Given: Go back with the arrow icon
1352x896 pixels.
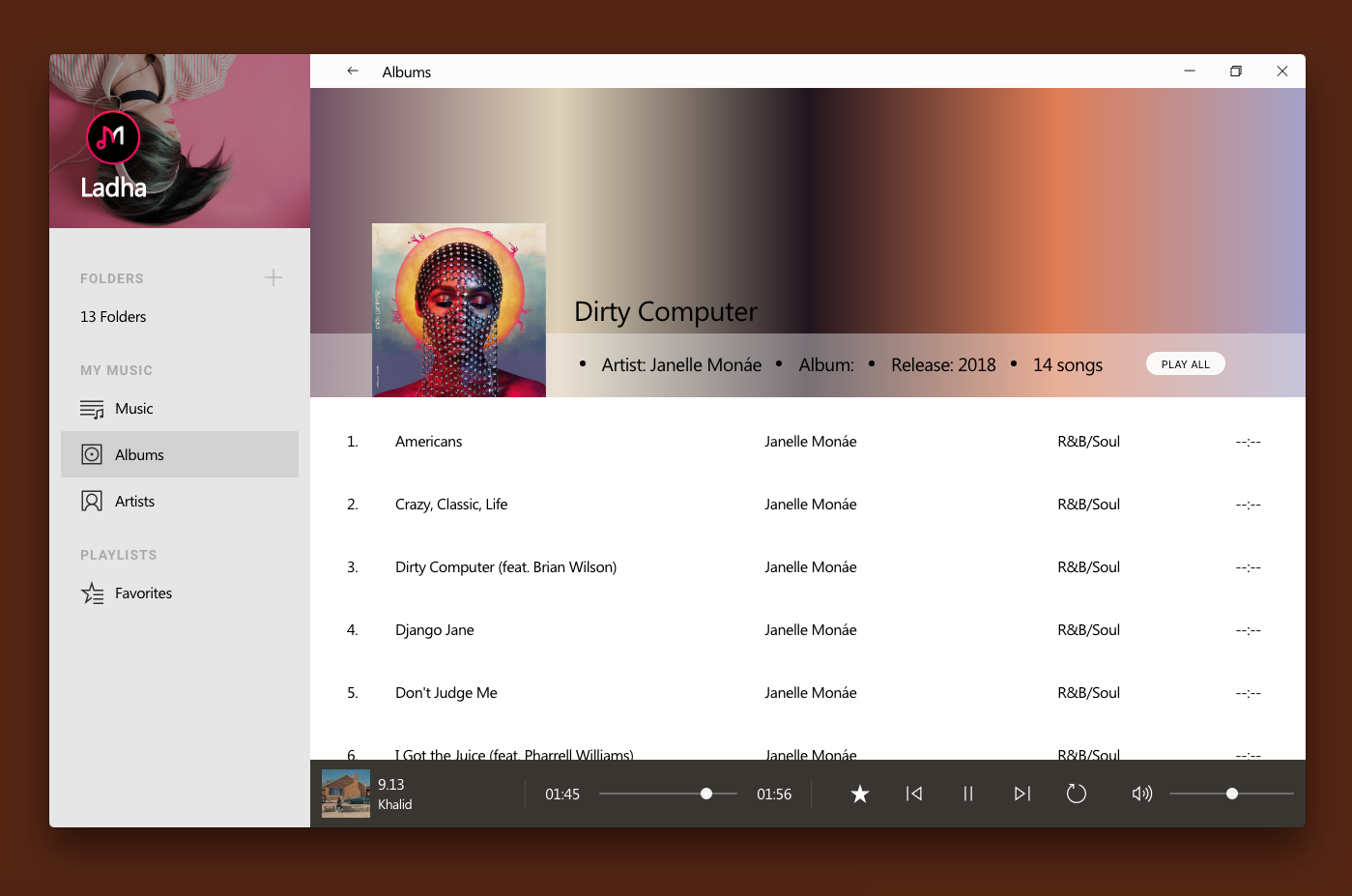Looking at the screenshot, I should click(x=353, y=71).
